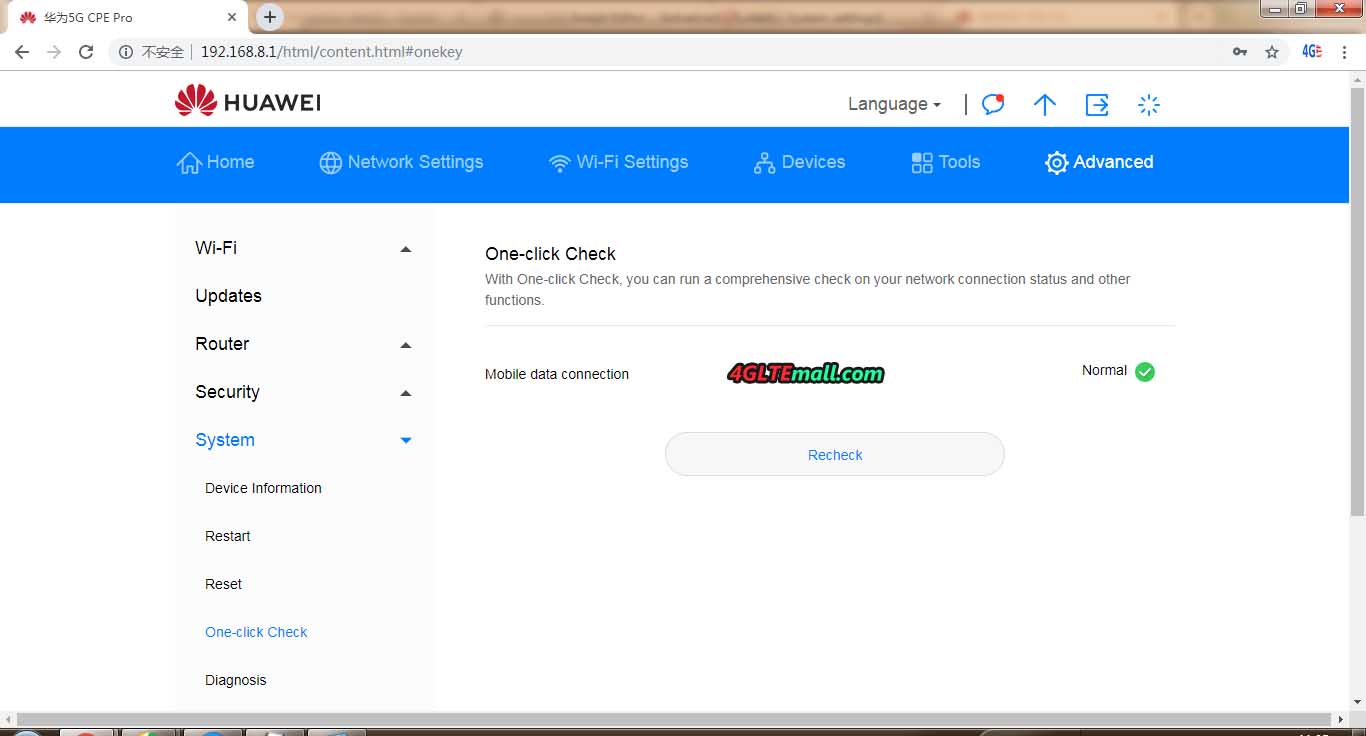Click the saved password key icon
The width and height of the screenshot is (1366, 736).
pos(1240,52)
